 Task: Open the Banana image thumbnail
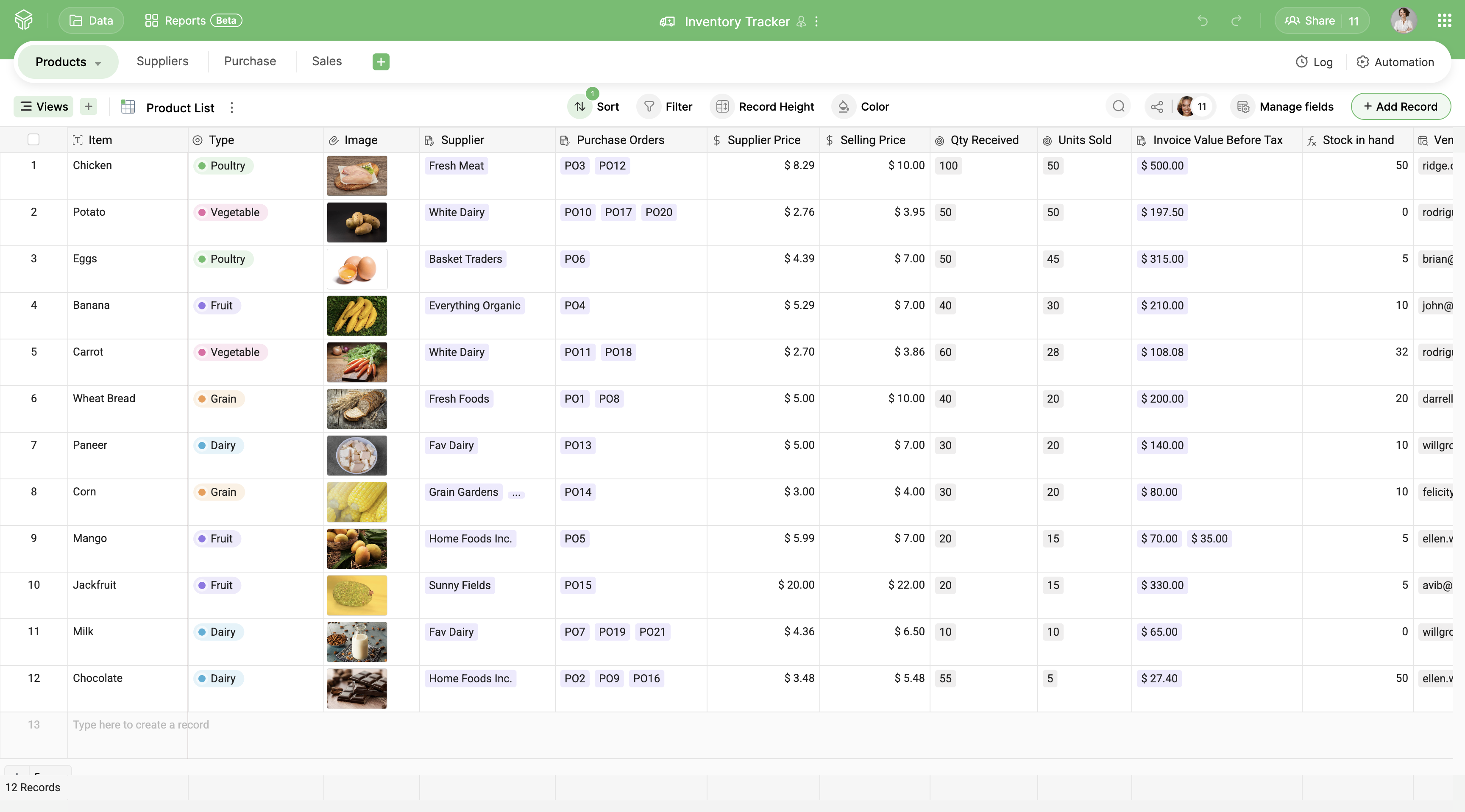tap(357, 315)
